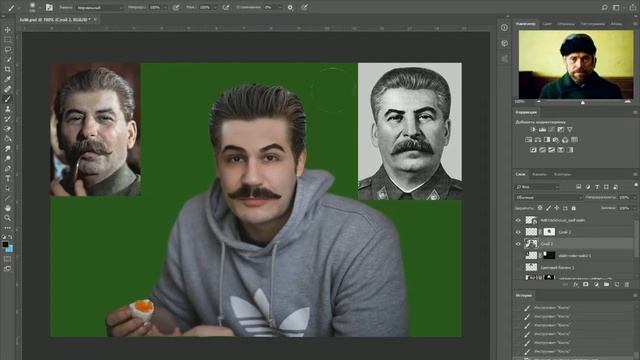Open the layer blend mode dropdown

click(x=548, y=198)
